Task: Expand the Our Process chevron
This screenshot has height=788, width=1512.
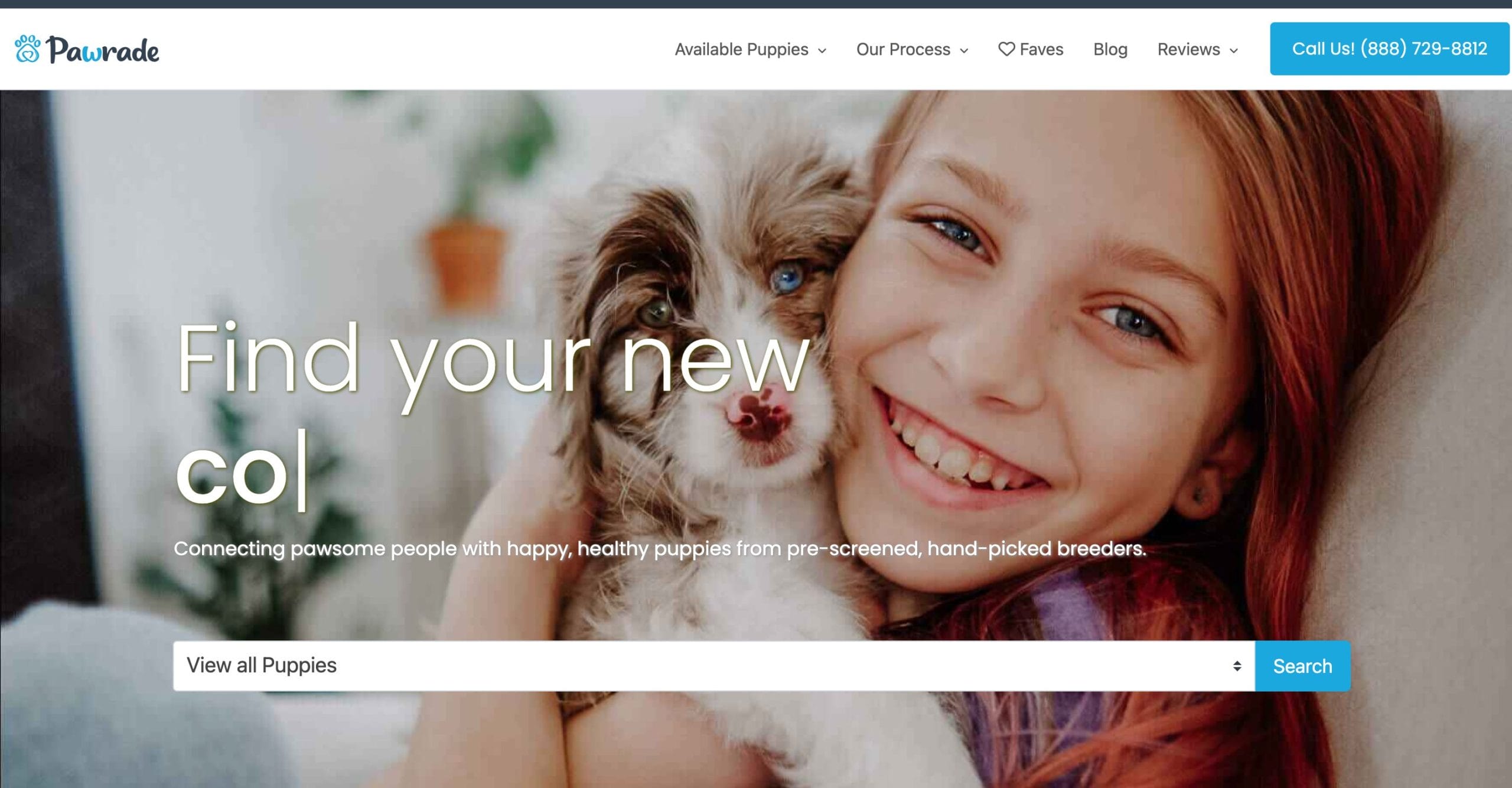Action: point(964,51)
